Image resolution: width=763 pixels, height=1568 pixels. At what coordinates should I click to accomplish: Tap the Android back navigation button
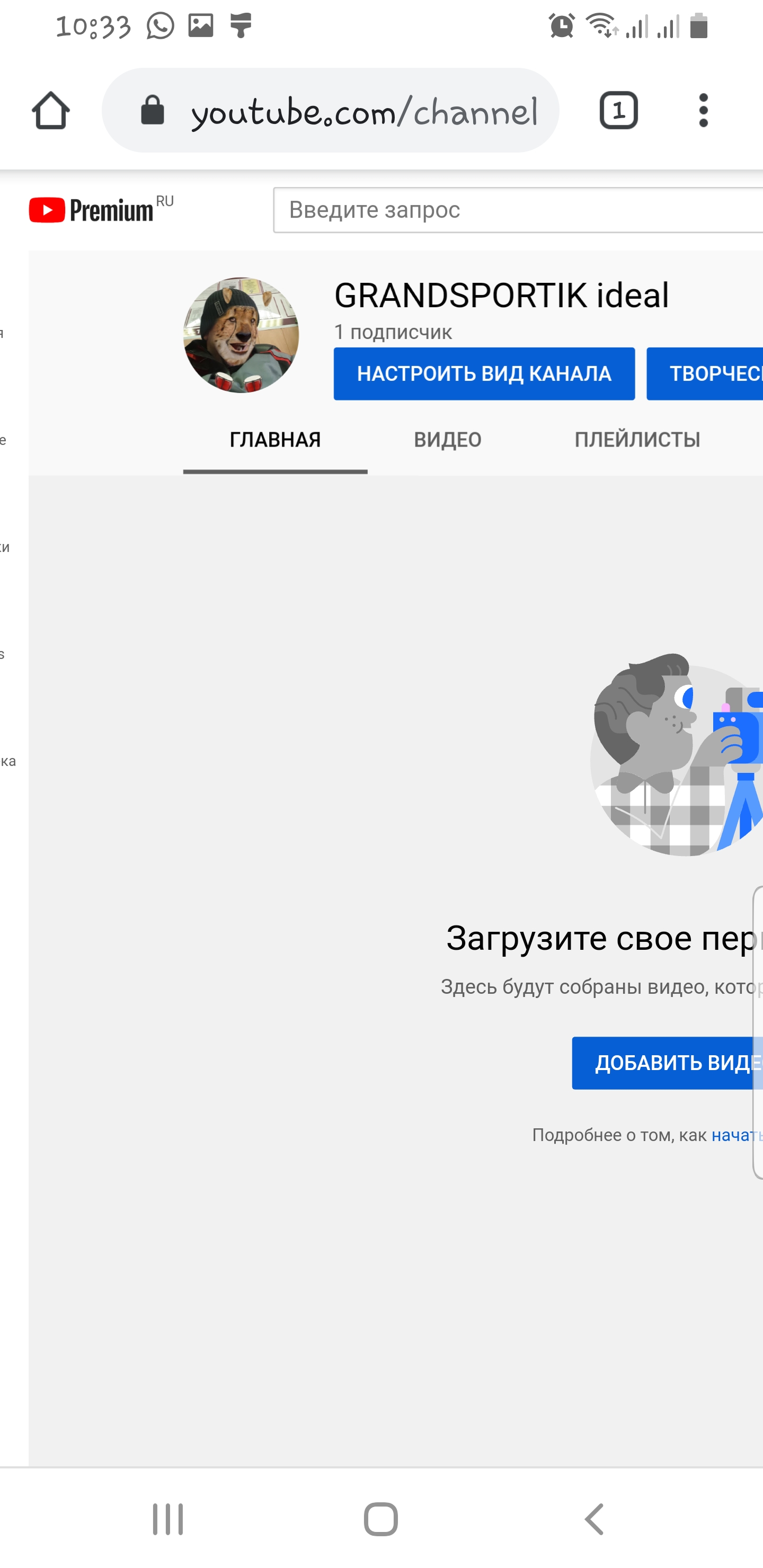595,1519
